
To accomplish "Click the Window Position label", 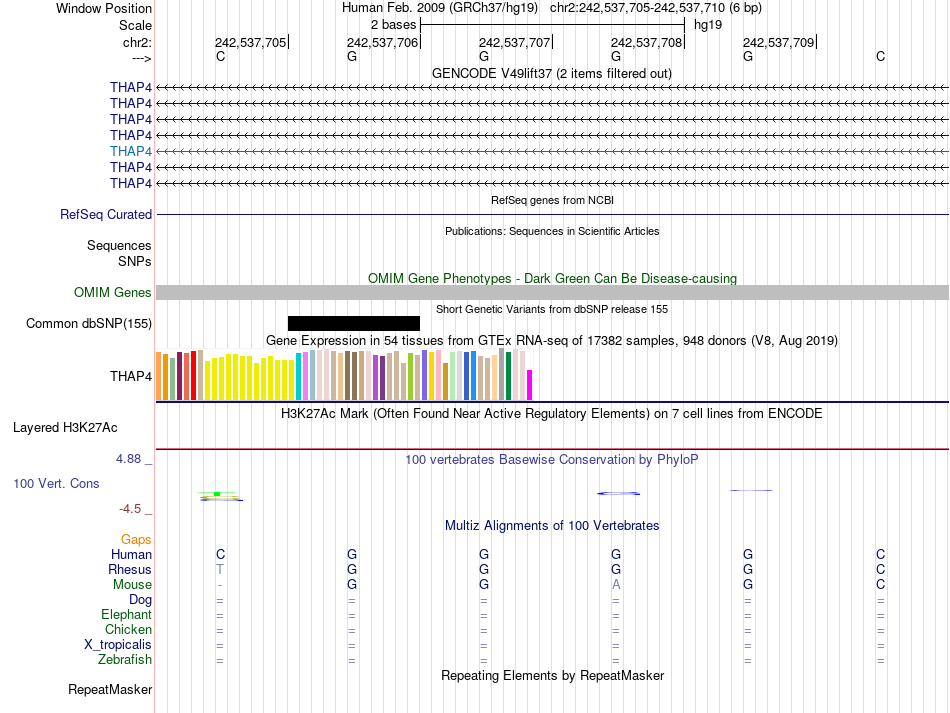I will click(104, 8).
